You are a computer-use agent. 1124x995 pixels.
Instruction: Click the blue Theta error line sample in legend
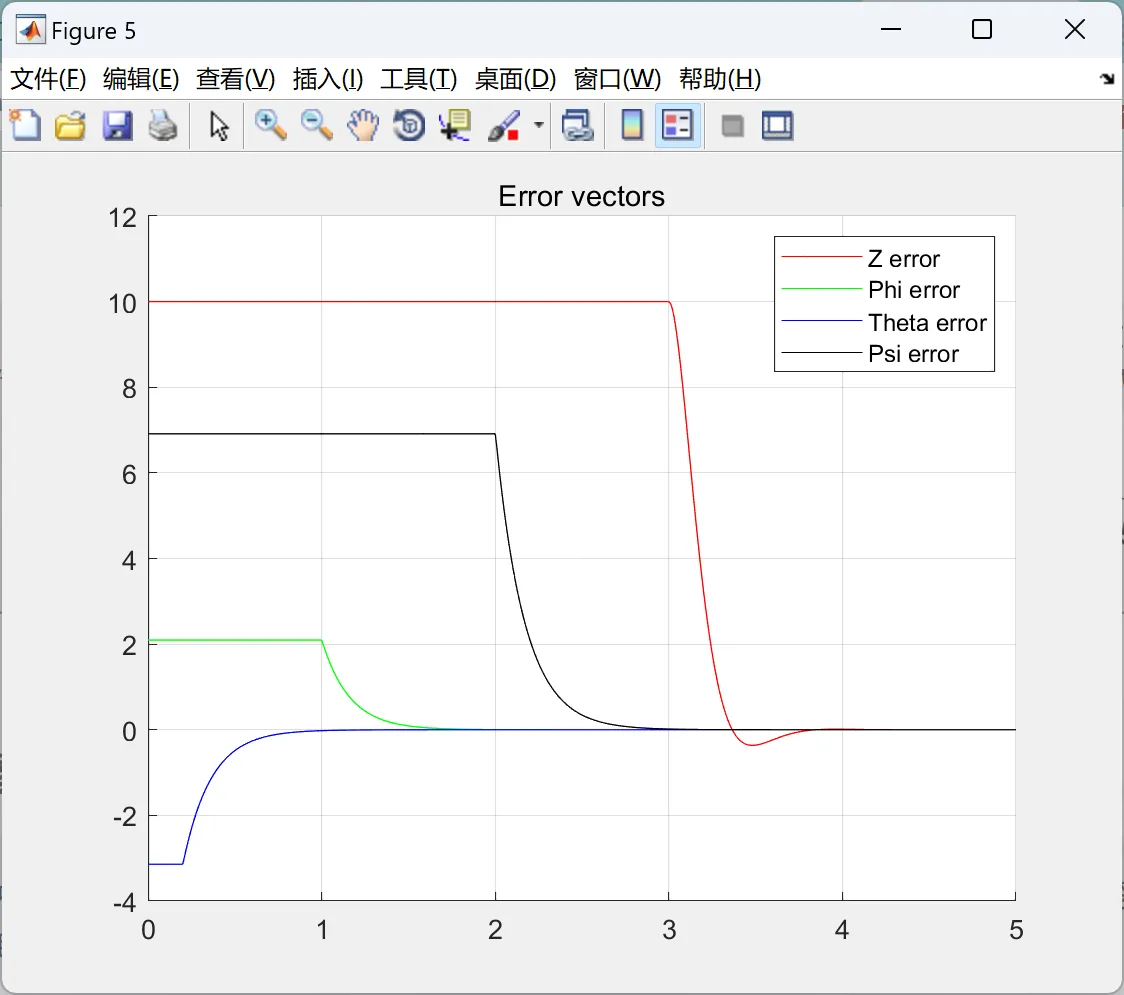pos(821,320)
